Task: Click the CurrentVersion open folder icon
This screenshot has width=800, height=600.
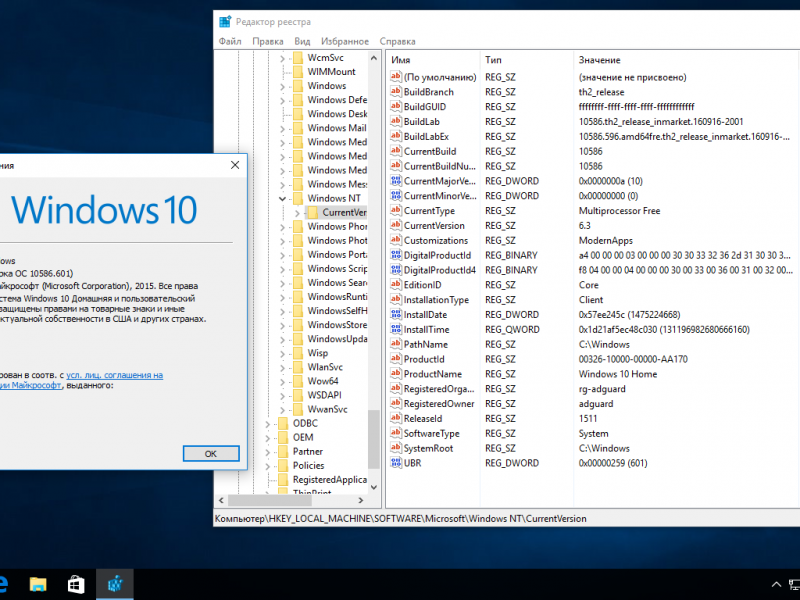Action: click(313, 212)
